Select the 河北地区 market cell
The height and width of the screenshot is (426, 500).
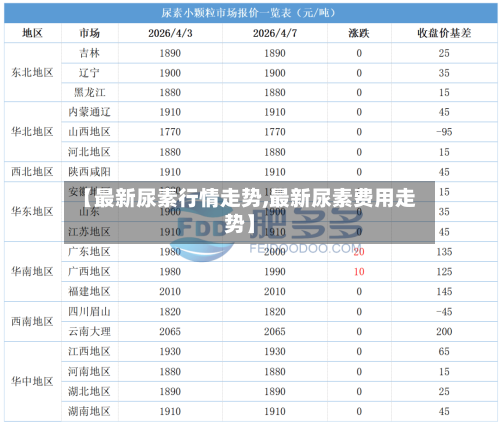coord(89,152)
